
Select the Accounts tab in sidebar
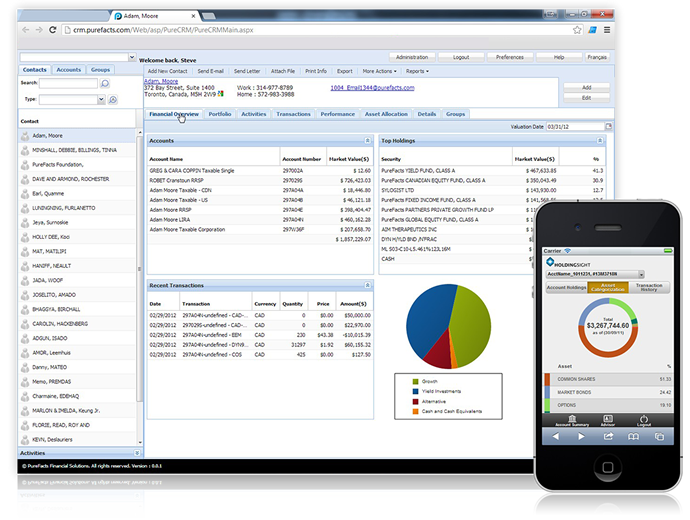(x=69, y=70)
